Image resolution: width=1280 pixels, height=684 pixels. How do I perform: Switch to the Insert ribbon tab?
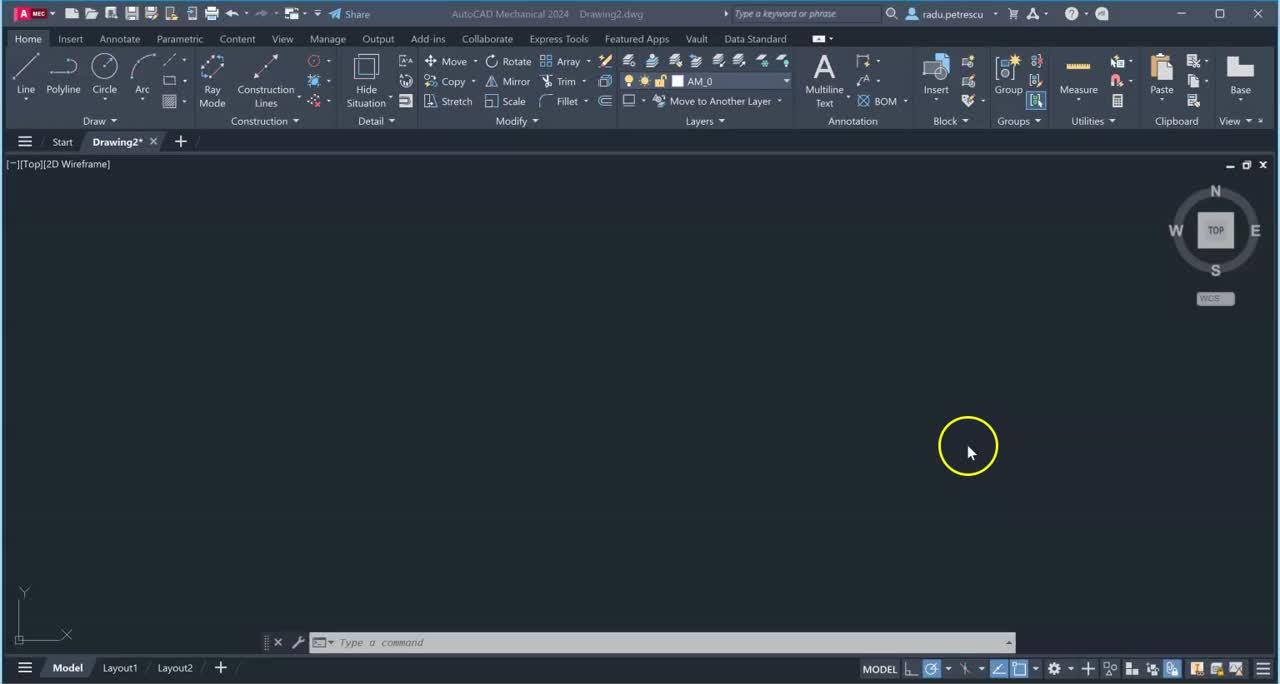click(70, 39)
